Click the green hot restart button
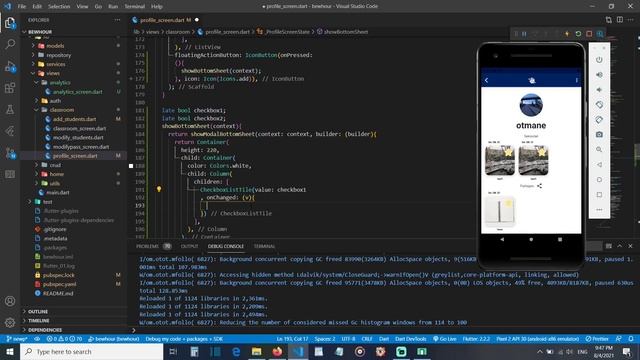Screen dimensions: 640x360 578,34
